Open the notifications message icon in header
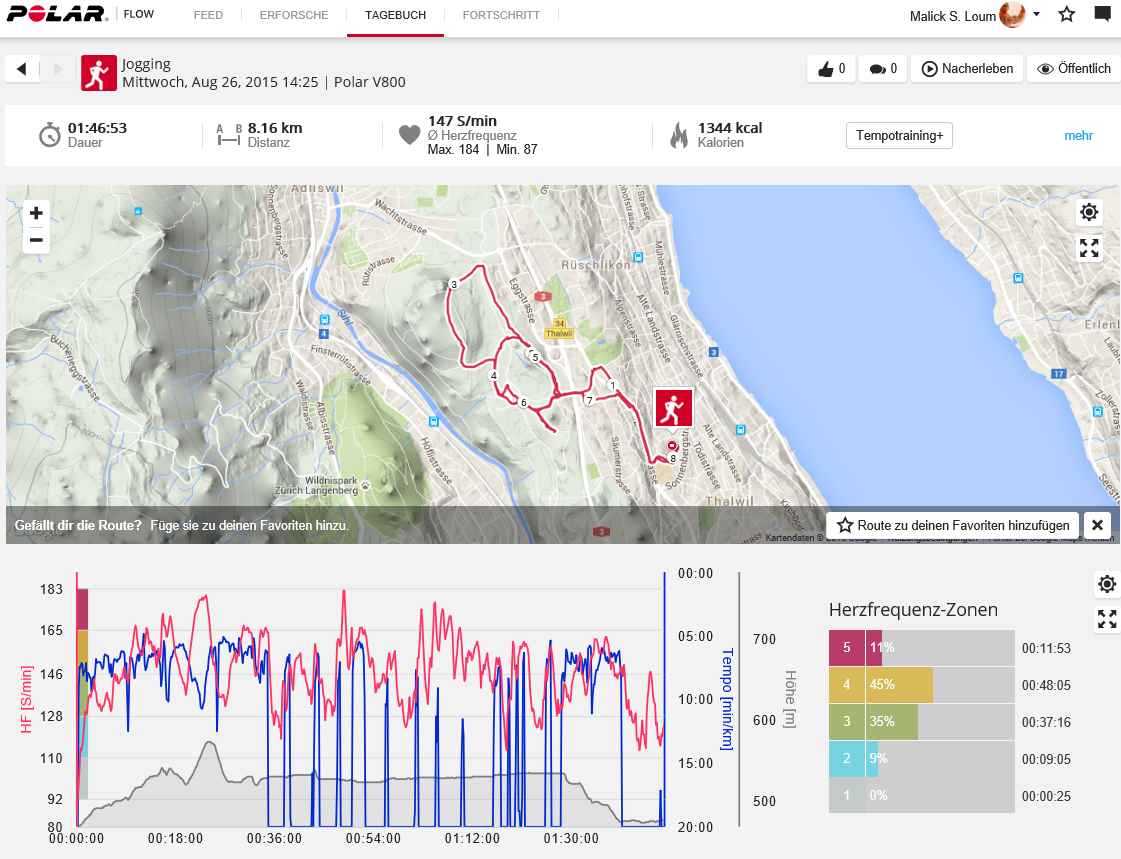 click(x=1102, y=15)
